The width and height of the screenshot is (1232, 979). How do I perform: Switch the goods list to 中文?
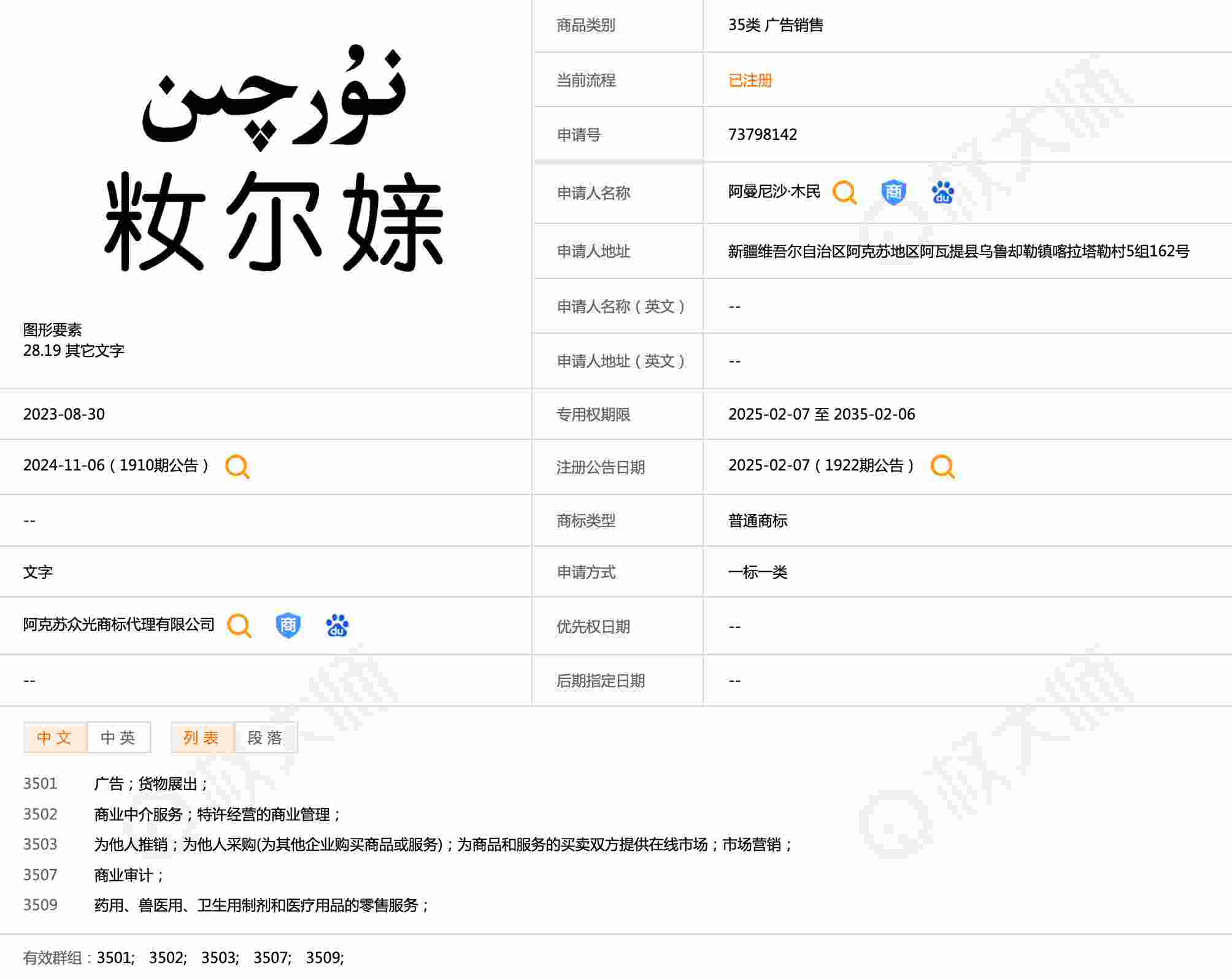coord(55,737)
